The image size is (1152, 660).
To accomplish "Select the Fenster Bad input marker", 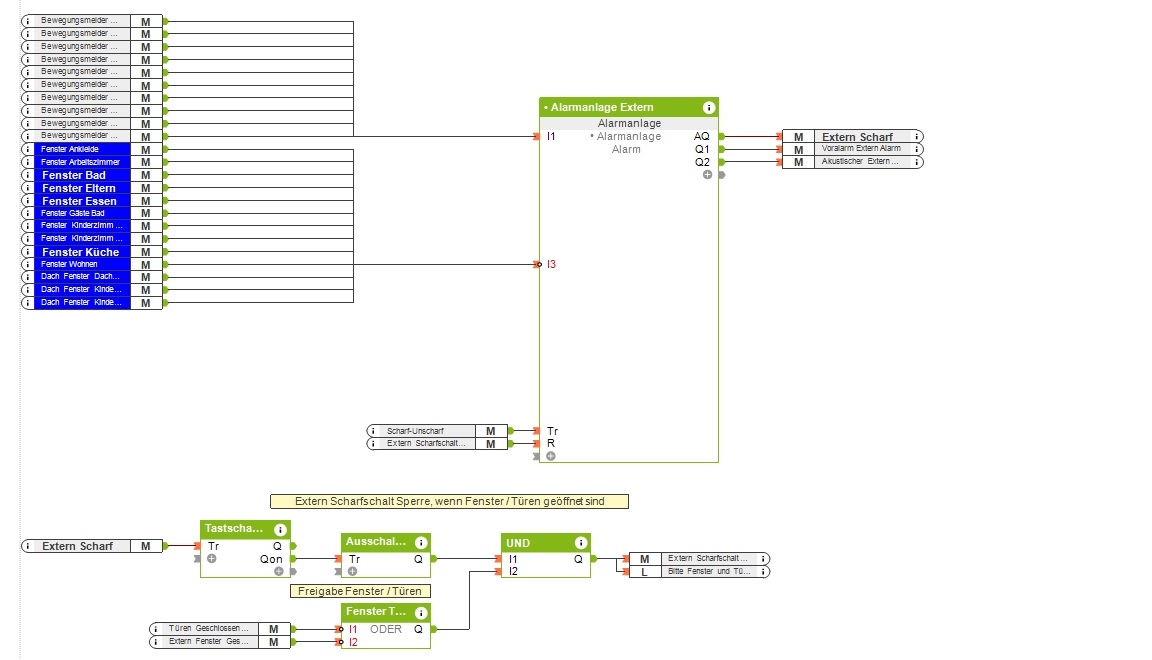I will point(92,175).
